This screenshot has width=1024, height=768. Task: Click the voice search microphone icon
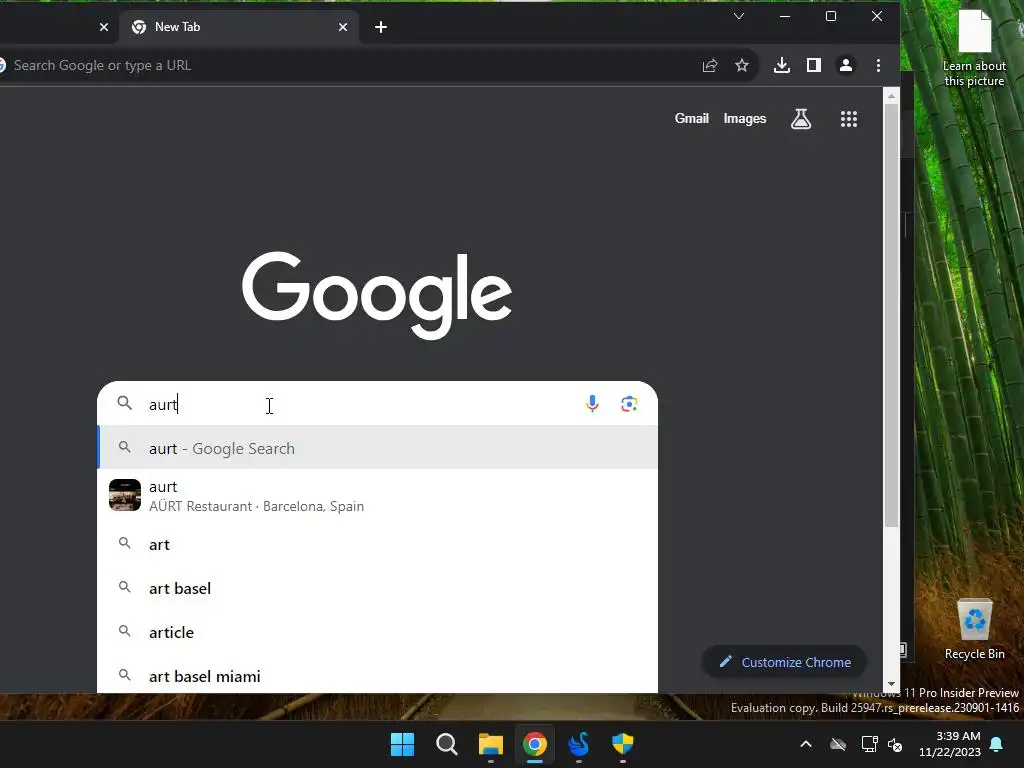point(592,404)
